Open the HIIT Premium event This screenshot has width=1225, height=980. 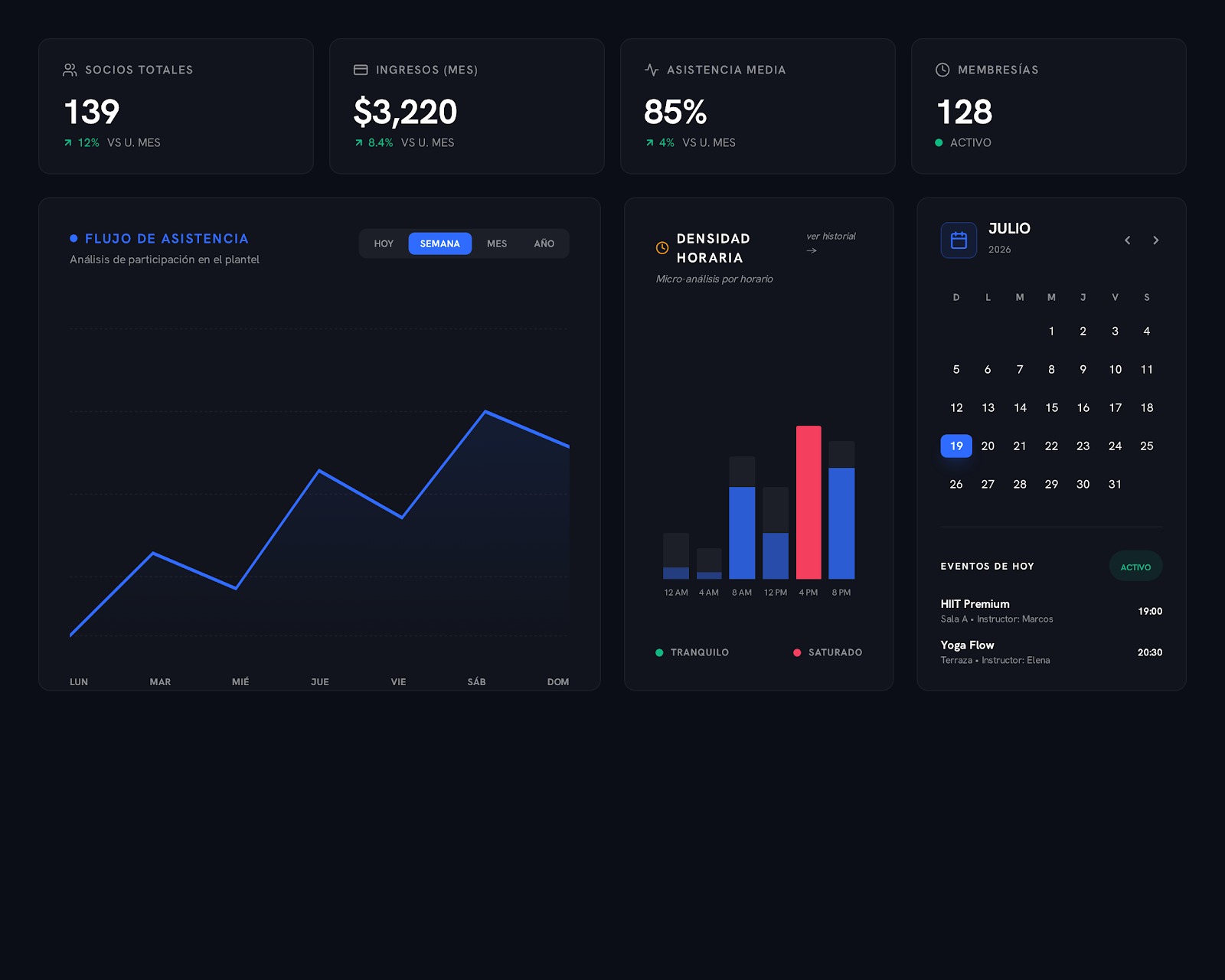pyautogui.click(x=1051, y=611)
